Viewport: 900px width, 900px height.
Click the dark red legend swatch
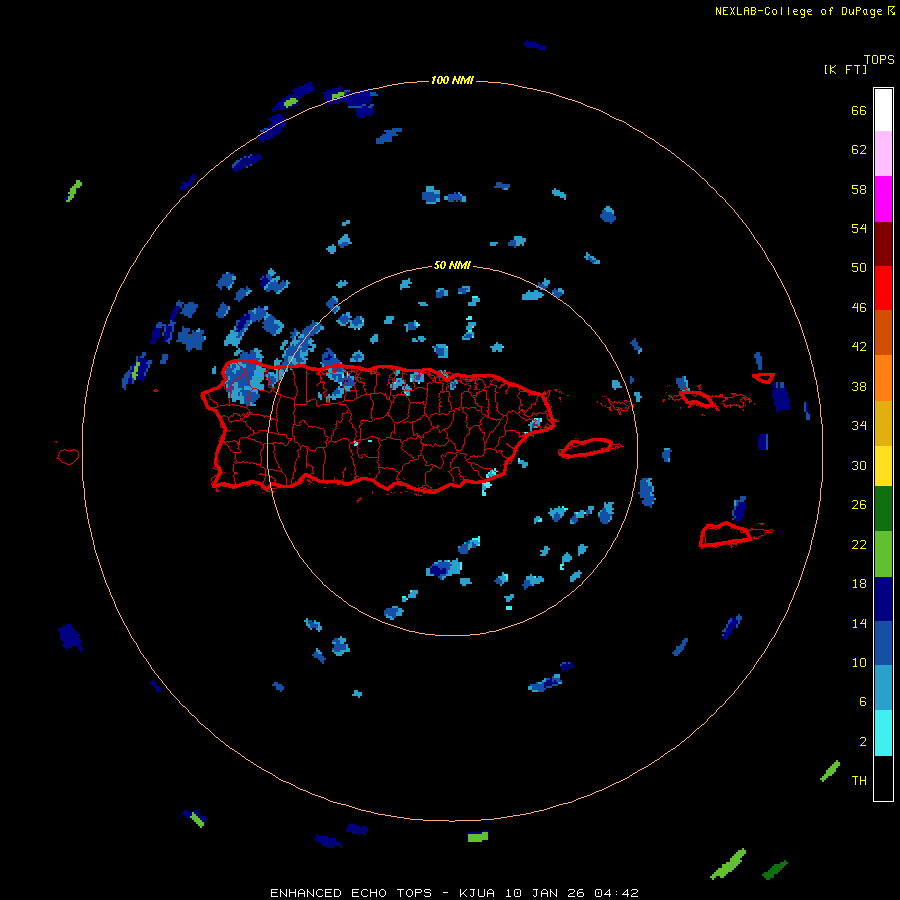click(883, 243)
